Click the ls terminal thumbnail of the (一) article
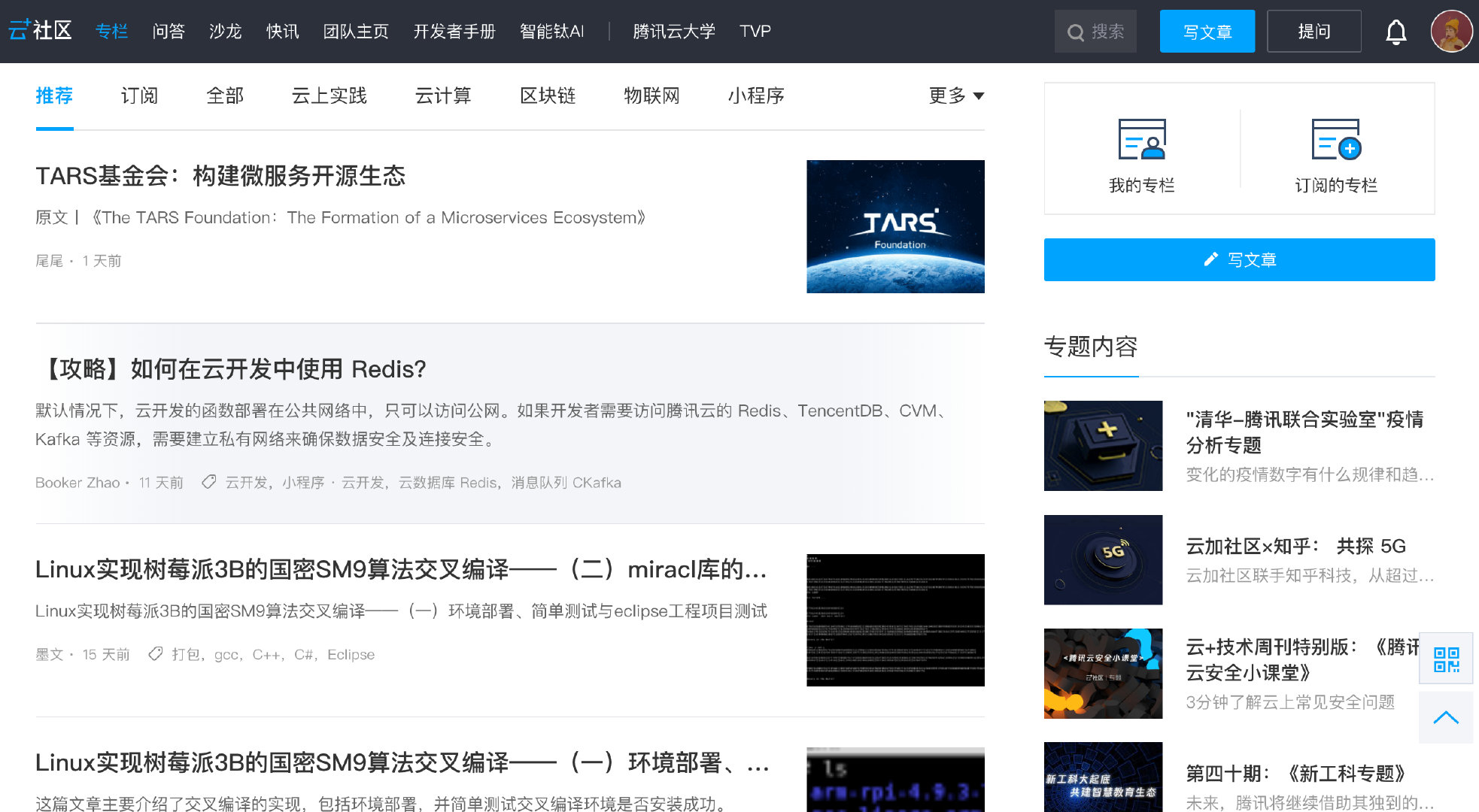This screenshot has height=812, width=1479. (895, 780)
